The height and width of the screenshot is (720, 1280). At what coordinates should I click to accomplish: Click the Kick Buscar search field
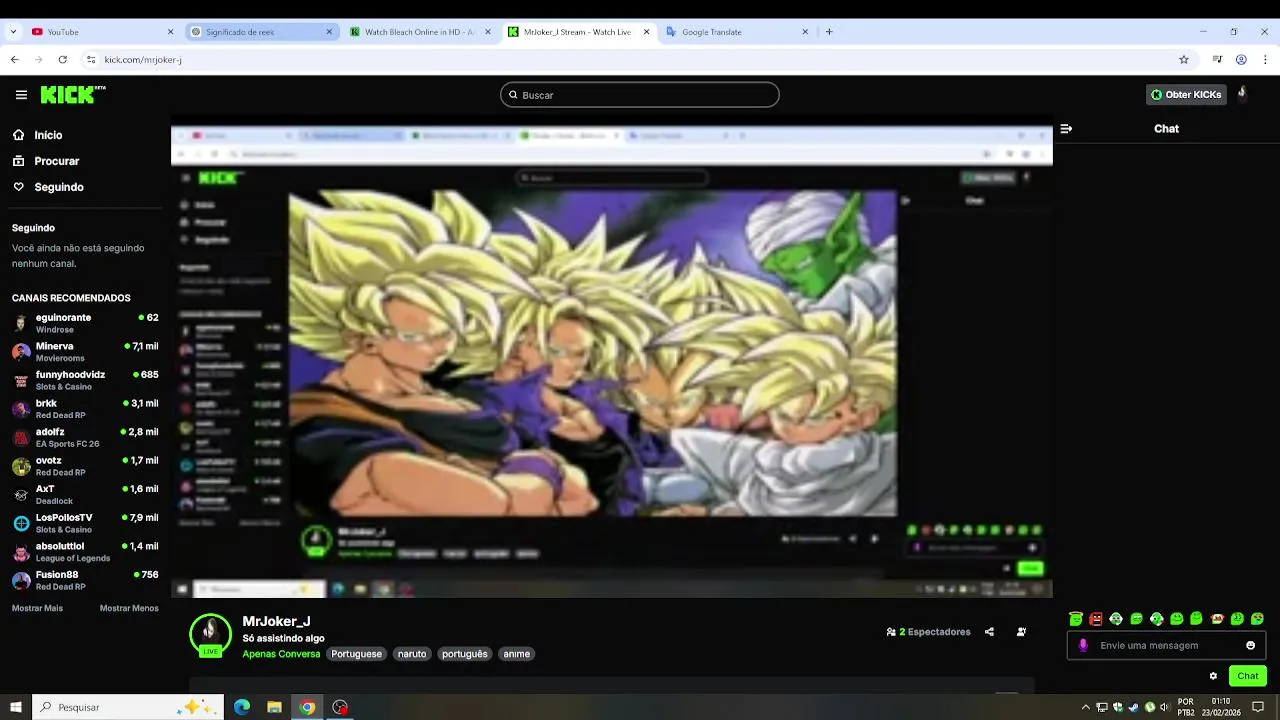pos(640,95)
